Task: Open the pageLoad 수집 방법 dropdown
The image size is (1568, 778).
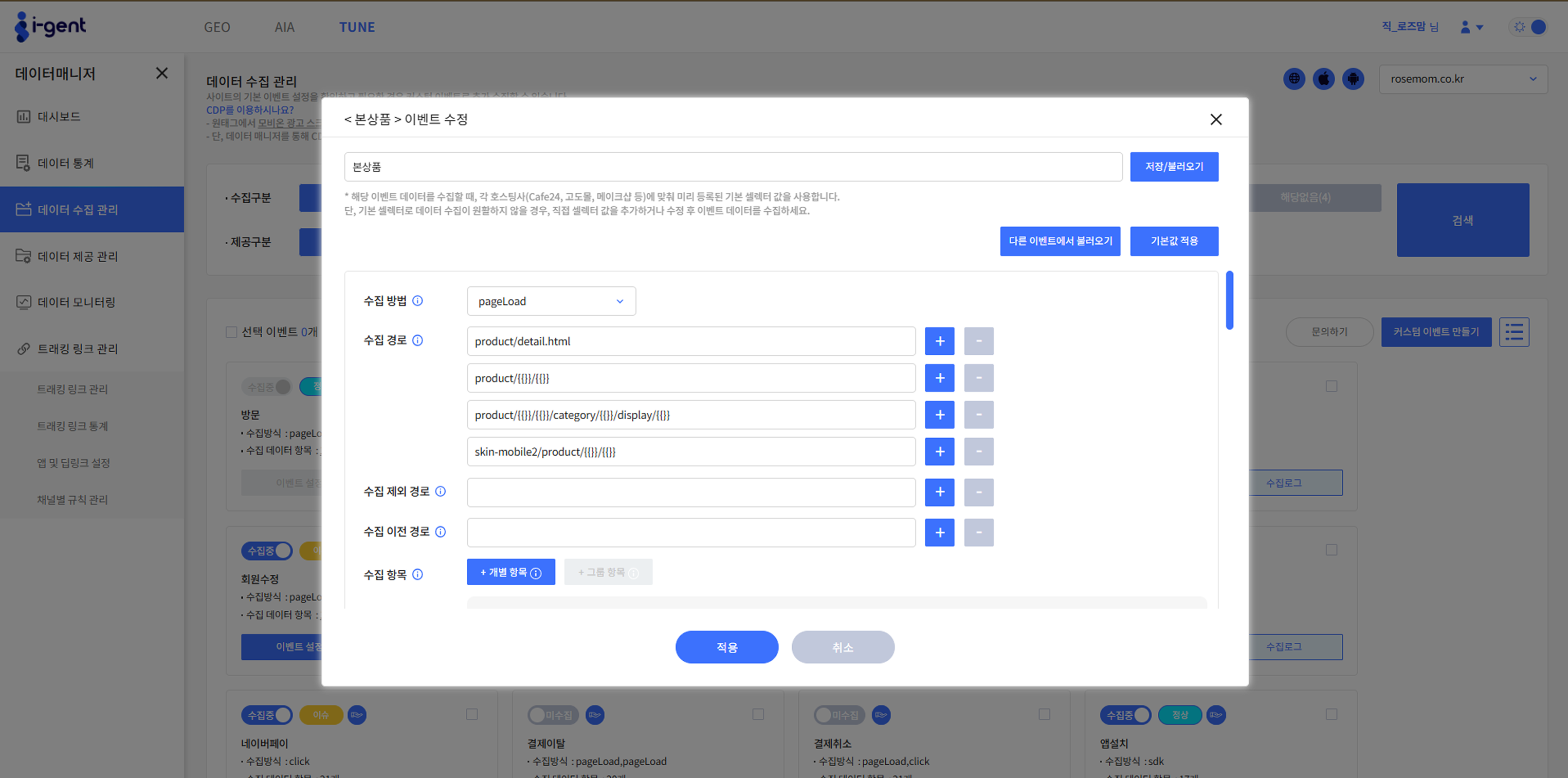Action: point(552,301)
